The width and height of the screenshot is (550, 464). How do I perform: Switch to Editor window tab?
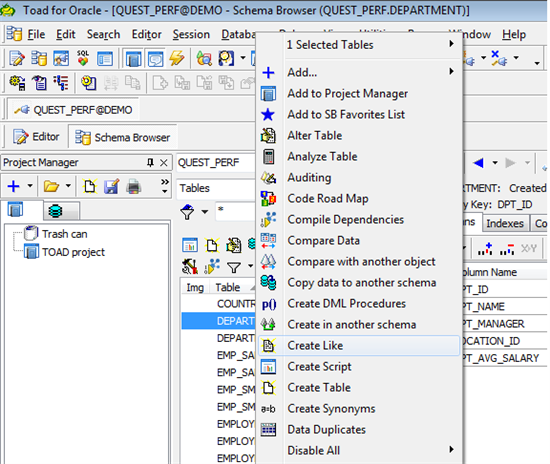[x=36, y=136]
